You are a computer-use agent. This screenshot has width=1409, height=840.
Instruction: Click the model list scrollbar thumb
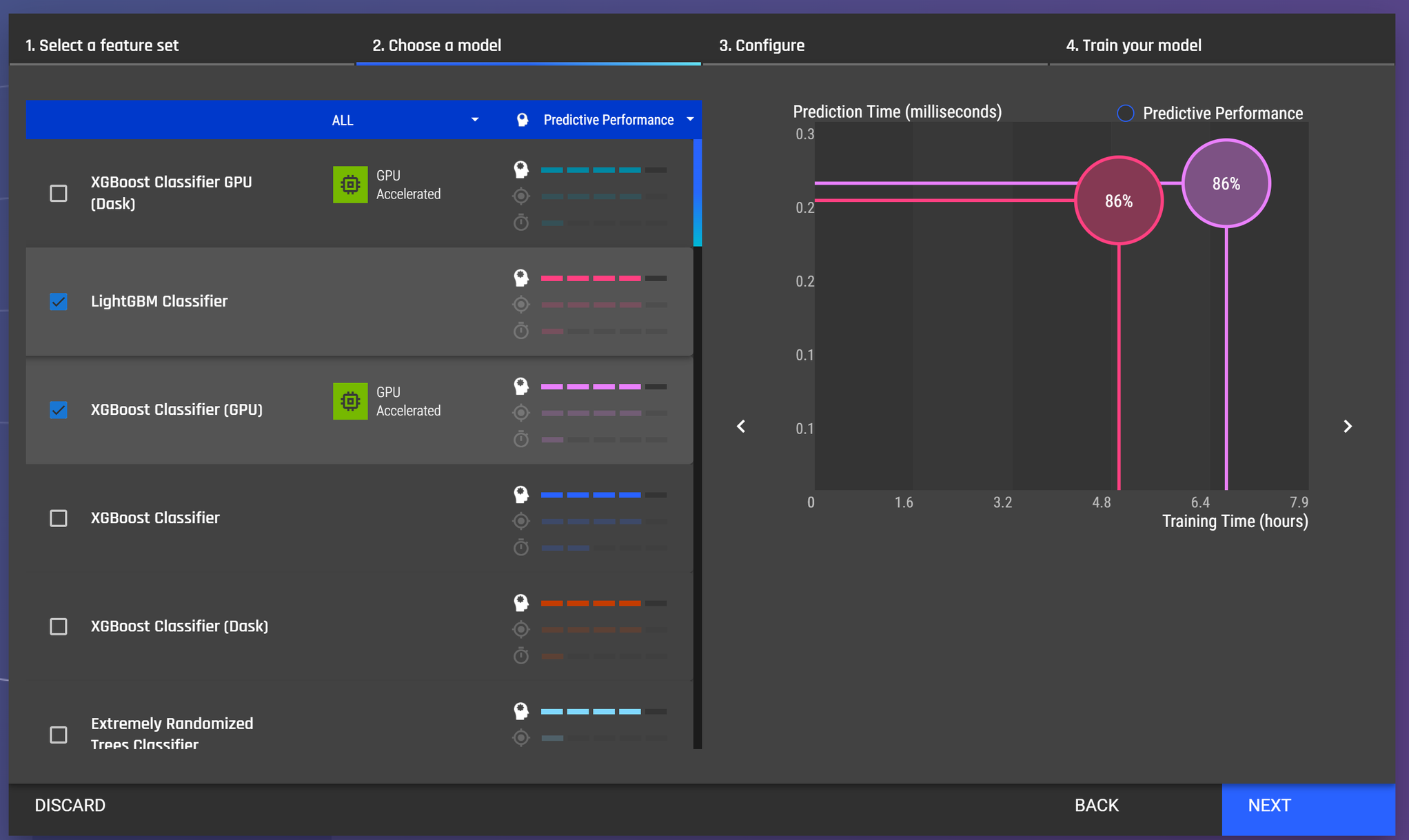(x=698, y=193)
